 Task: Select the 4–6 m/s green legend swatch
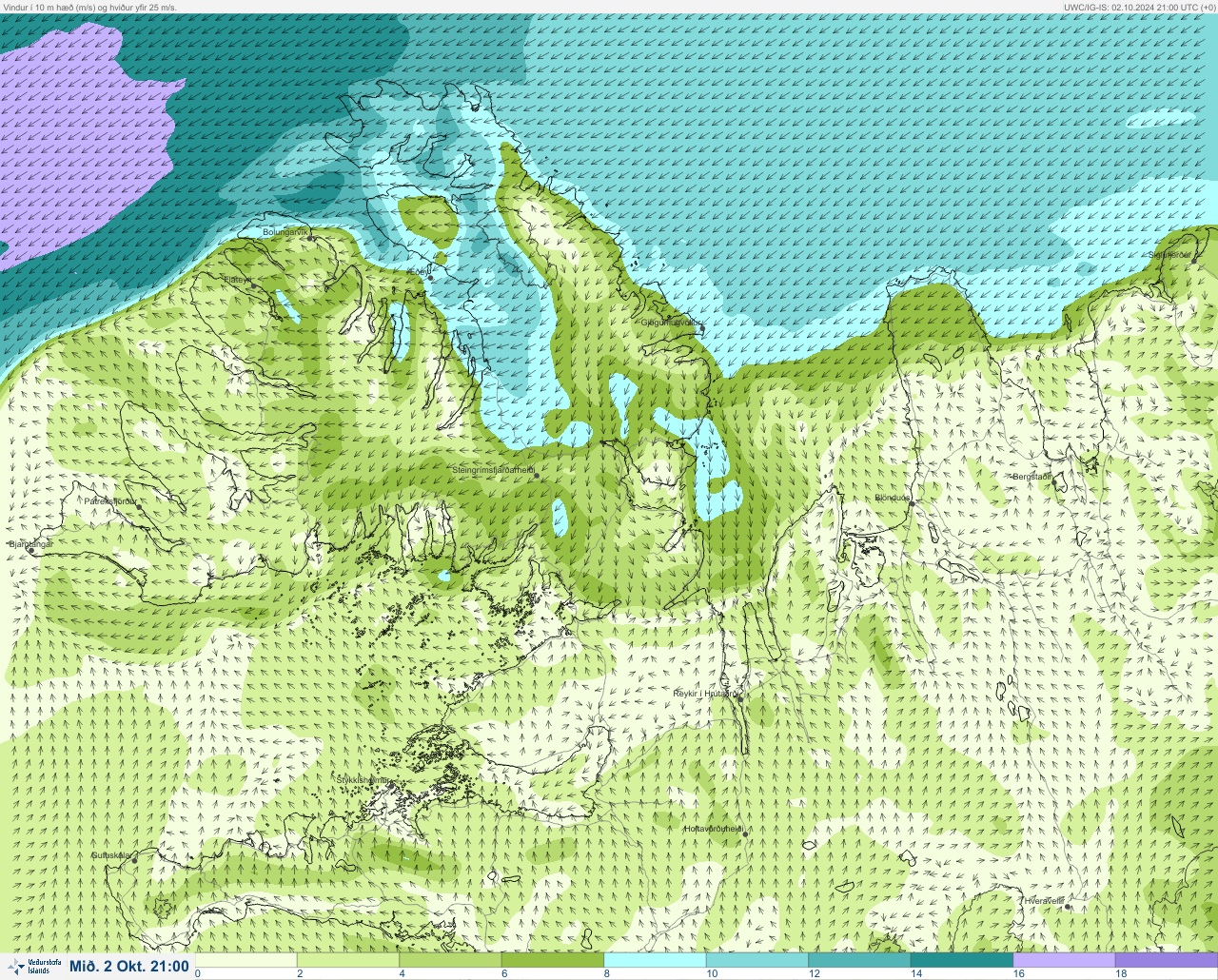451,960
